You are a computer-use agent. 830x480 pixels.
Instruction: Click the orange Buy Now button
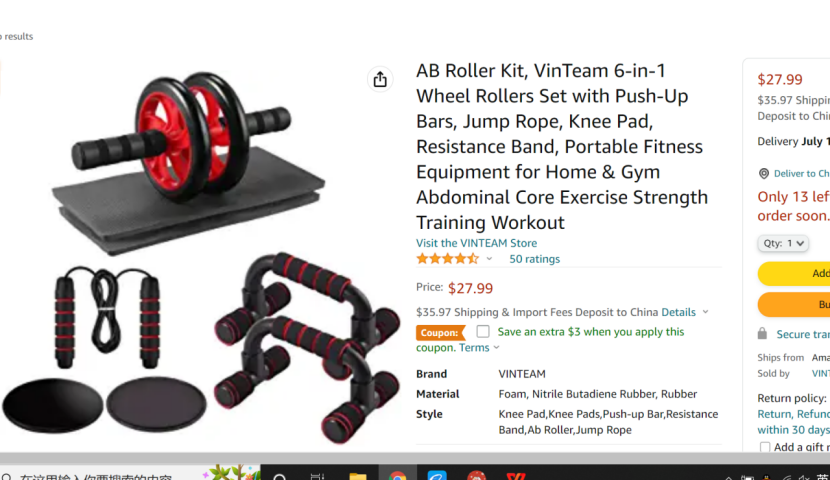(x=793, y=304)
